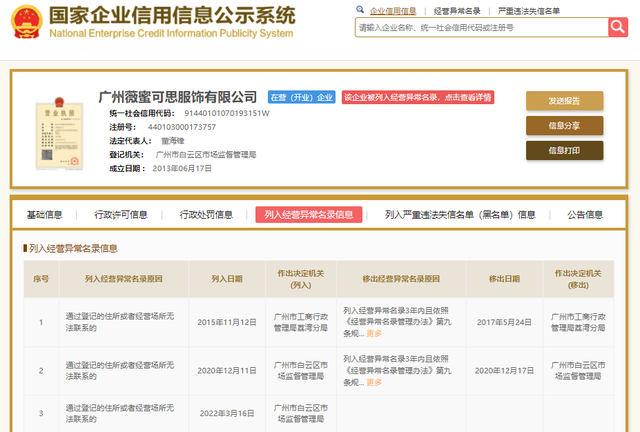
Task: Click the listing date 2015年11月12日
Action: point(227,322)
